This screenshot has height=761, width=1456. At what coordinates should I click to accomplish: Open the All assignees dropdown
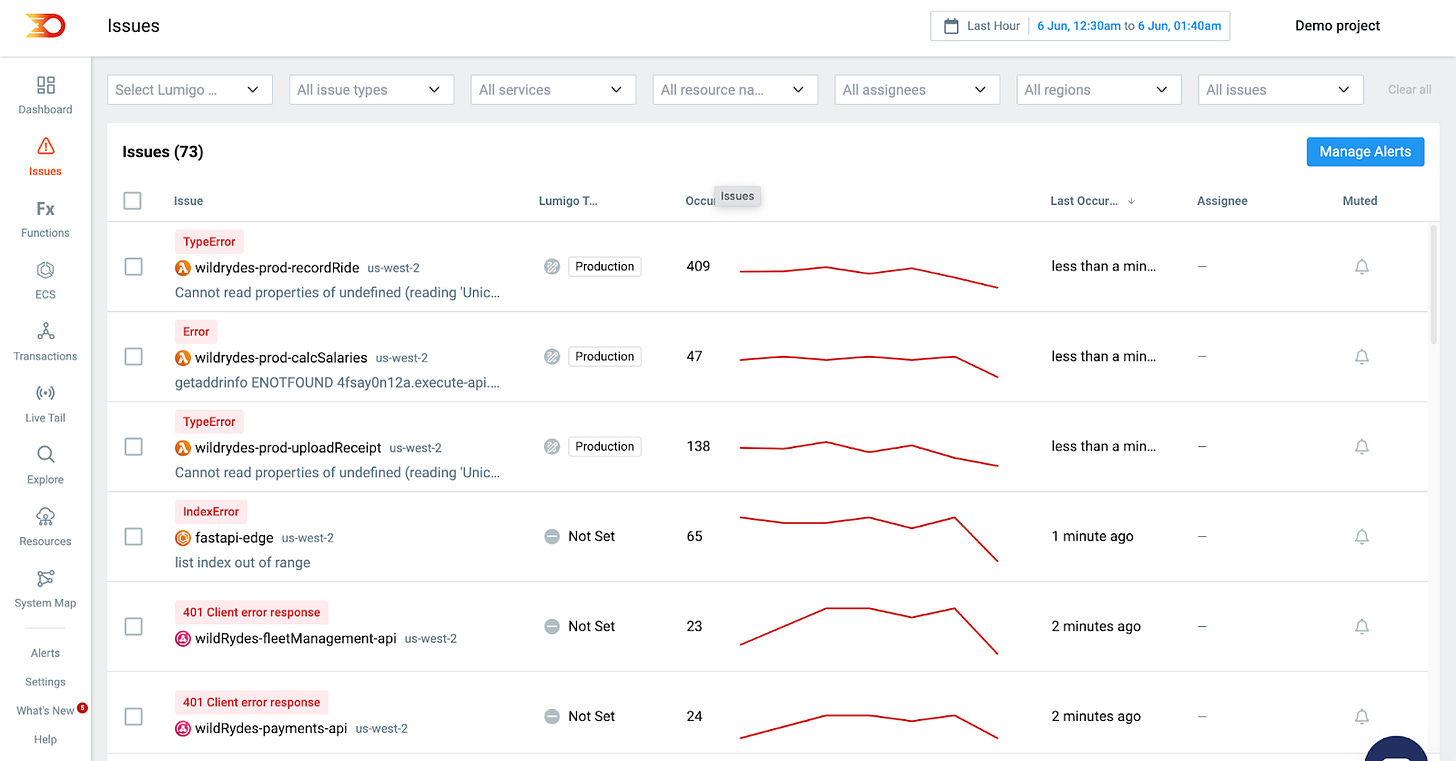pyautogui.click(x=917, y=90)
